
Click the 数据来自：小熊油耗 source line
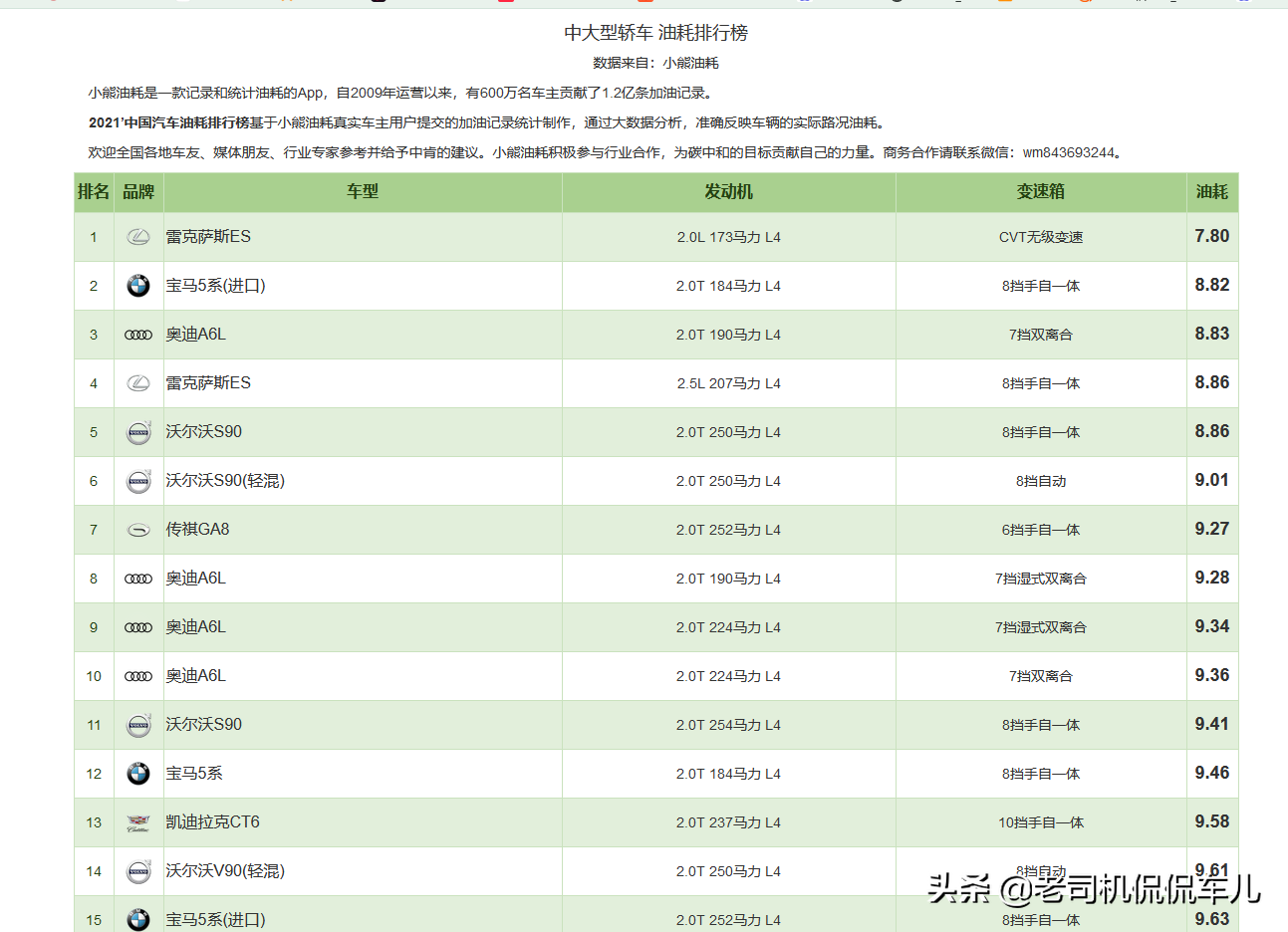point(655,63)
